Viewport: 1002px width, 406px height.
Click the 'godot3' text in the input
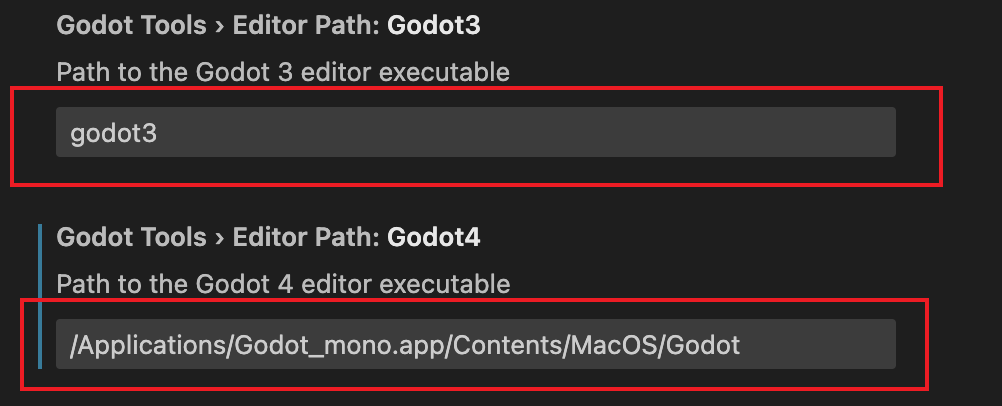pos(113,133)
